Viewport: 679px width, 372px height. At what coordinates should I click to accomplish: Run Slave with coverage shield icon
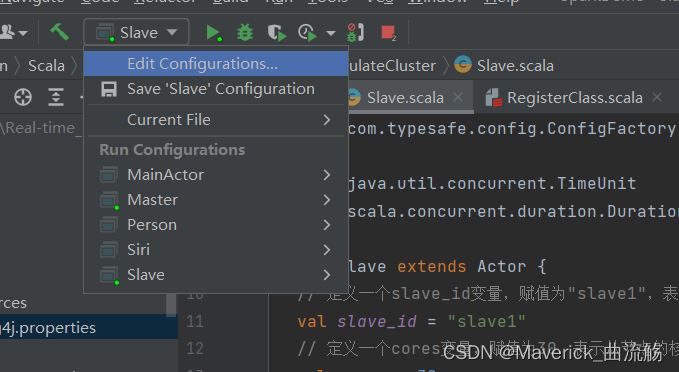coord(276,32)
